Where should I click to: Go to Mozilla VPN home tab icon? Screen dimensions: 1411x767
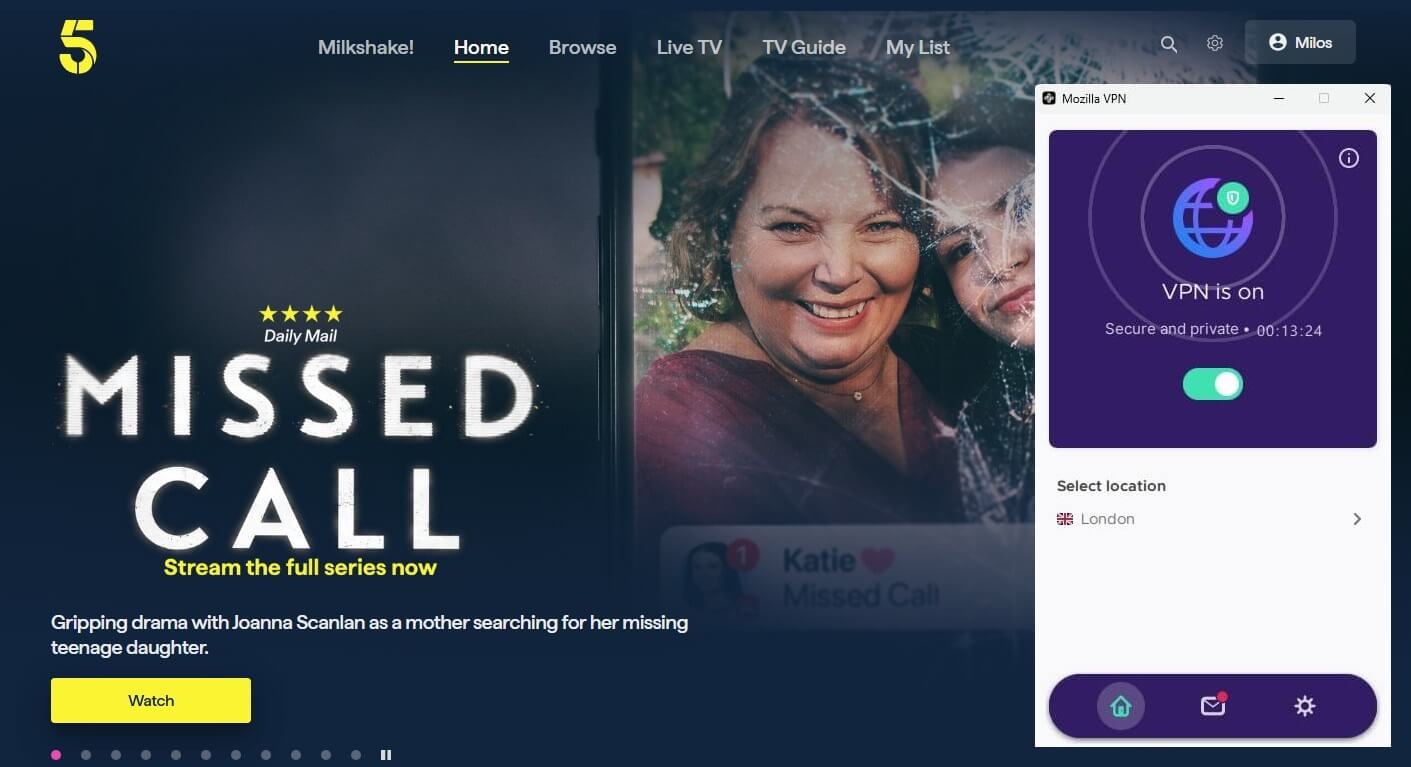[x=1121, y=706]
